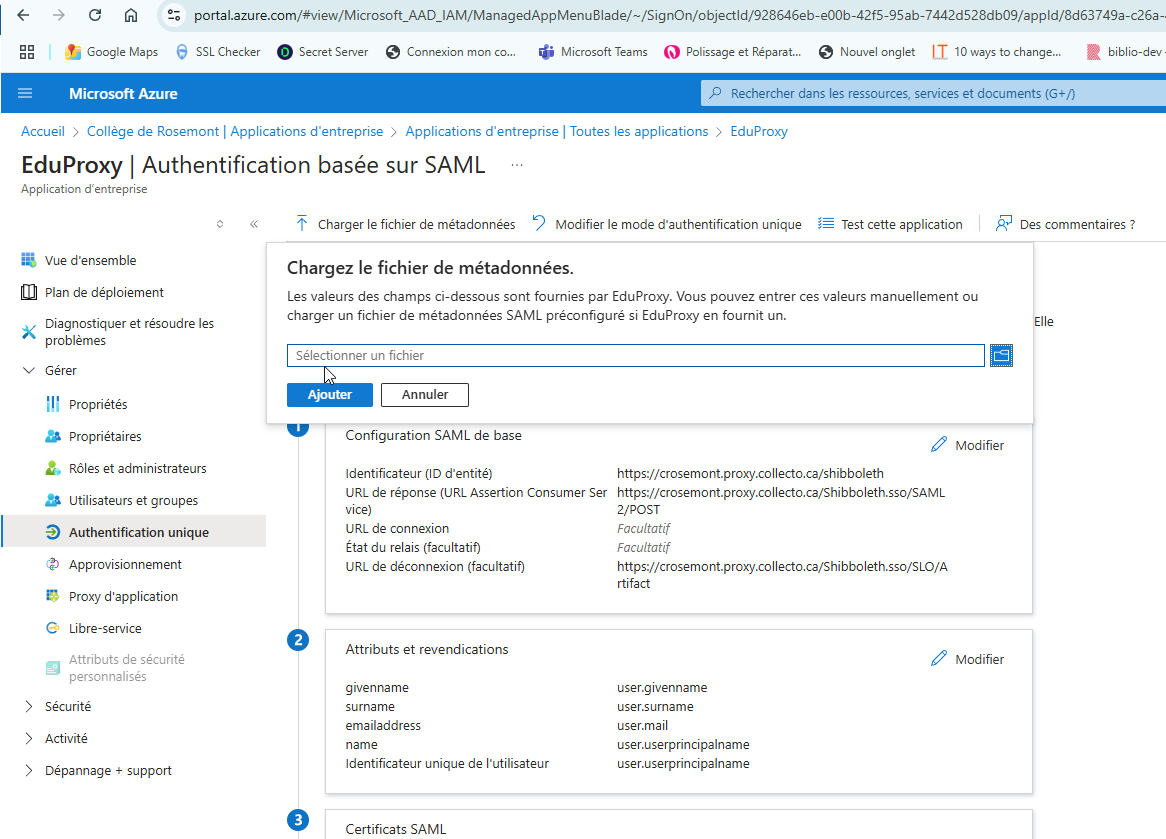This screenshot has height=839, width=1166.
Task: Reload the page with browser refresh icon
Action: point(95,15)
